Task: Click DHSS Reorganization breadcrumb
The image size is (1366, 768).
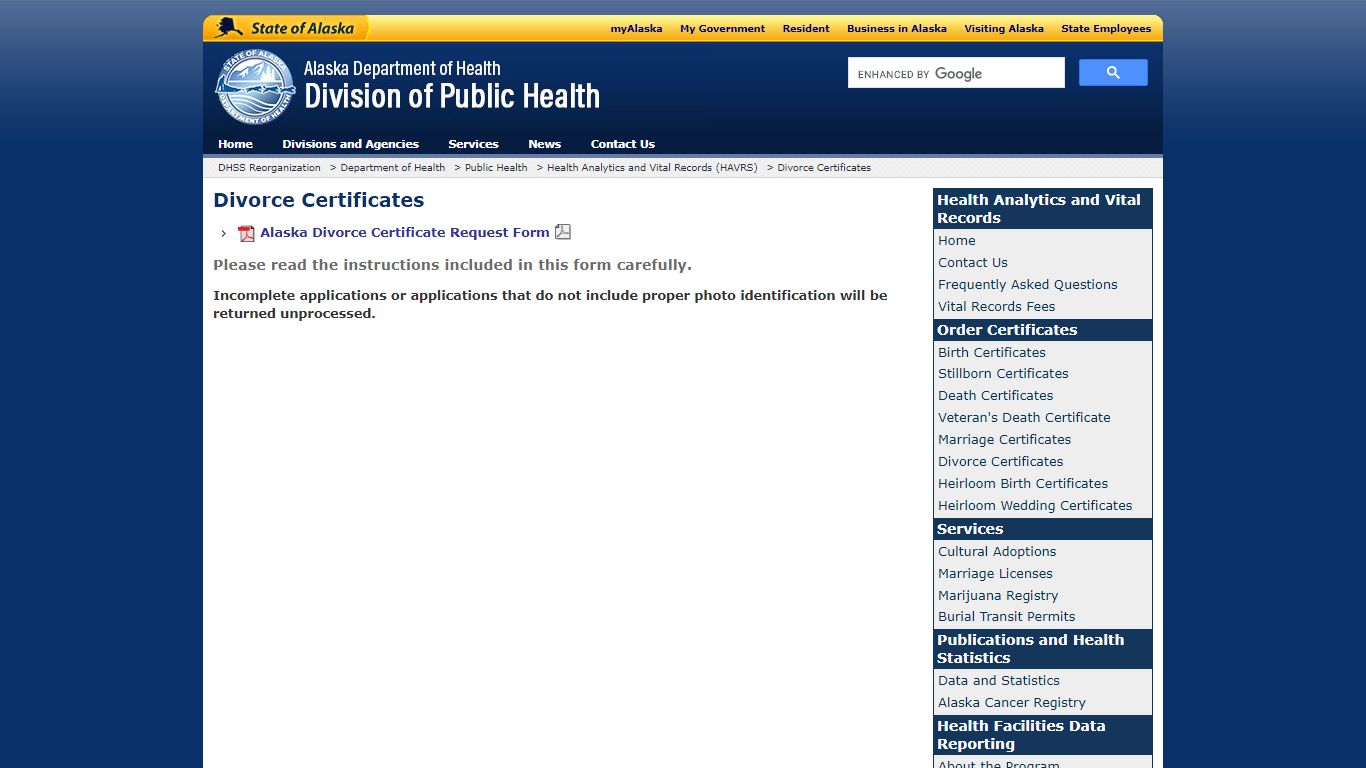Action: 269,168
